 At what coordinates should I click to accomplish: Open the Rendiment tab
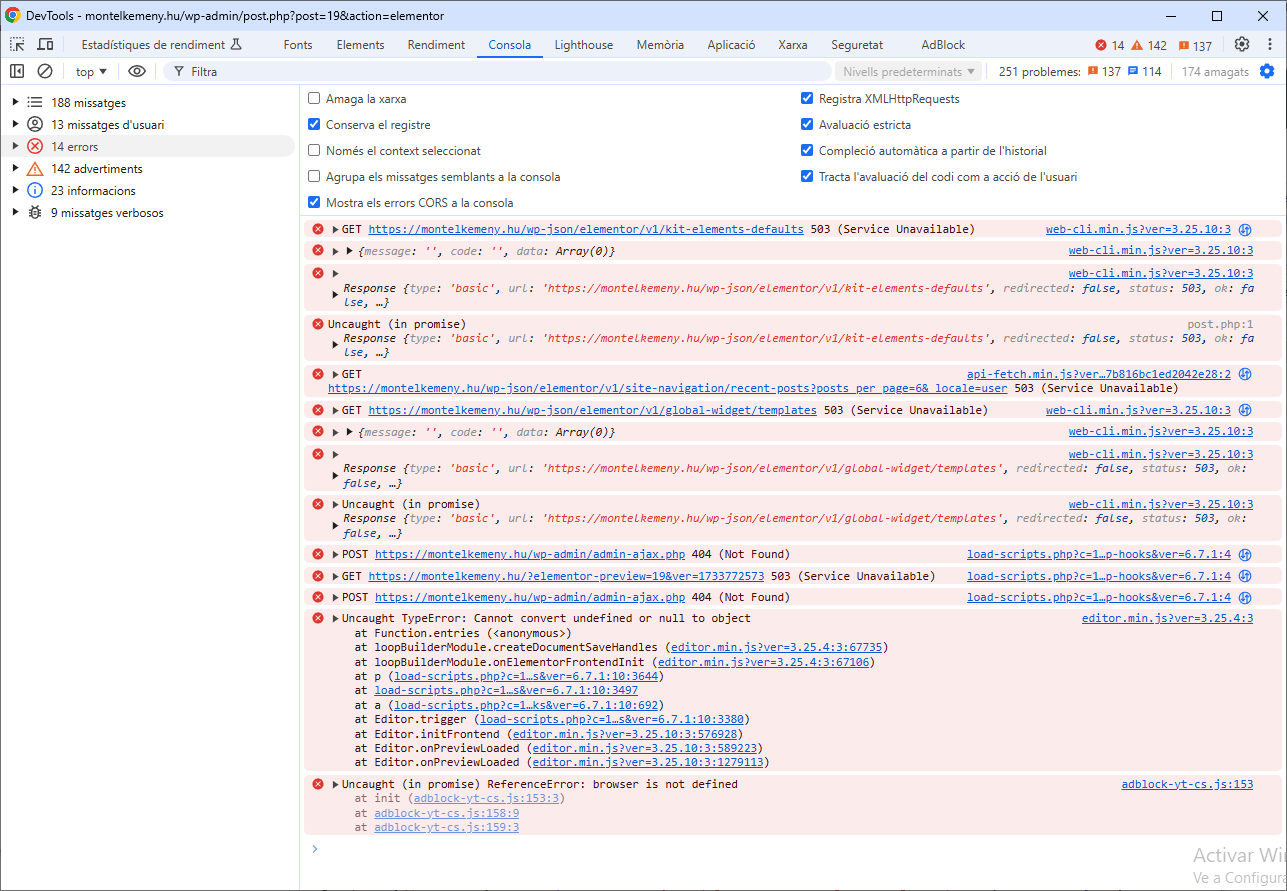point(436,45)
